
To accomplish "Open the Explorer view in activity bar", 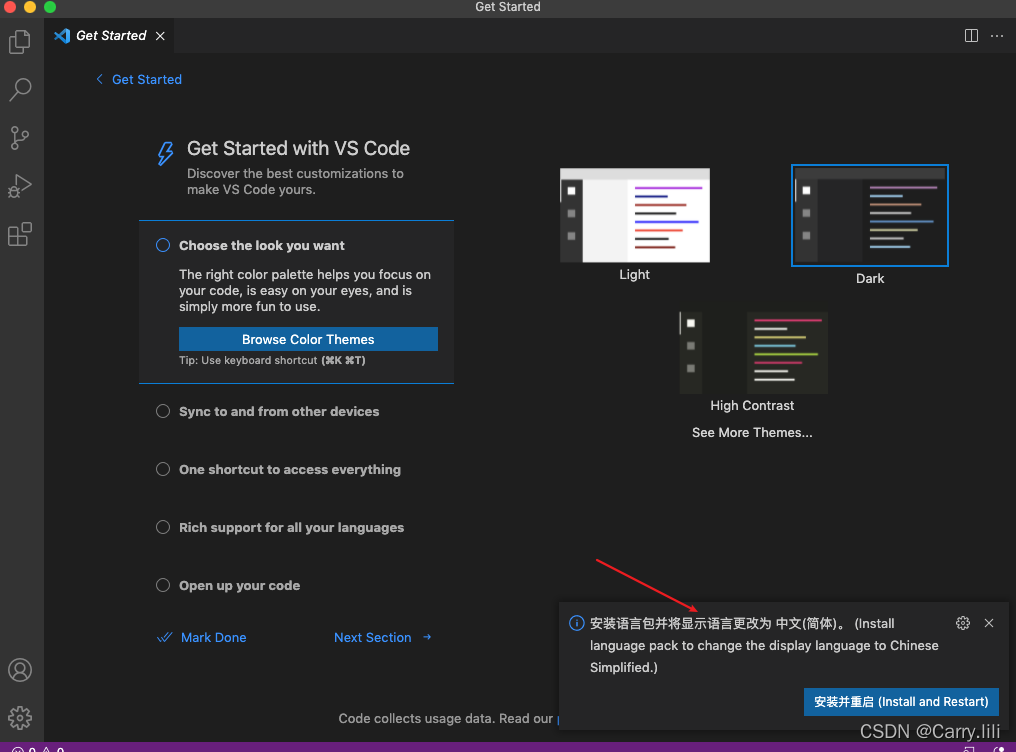I will tap(20, 42).
